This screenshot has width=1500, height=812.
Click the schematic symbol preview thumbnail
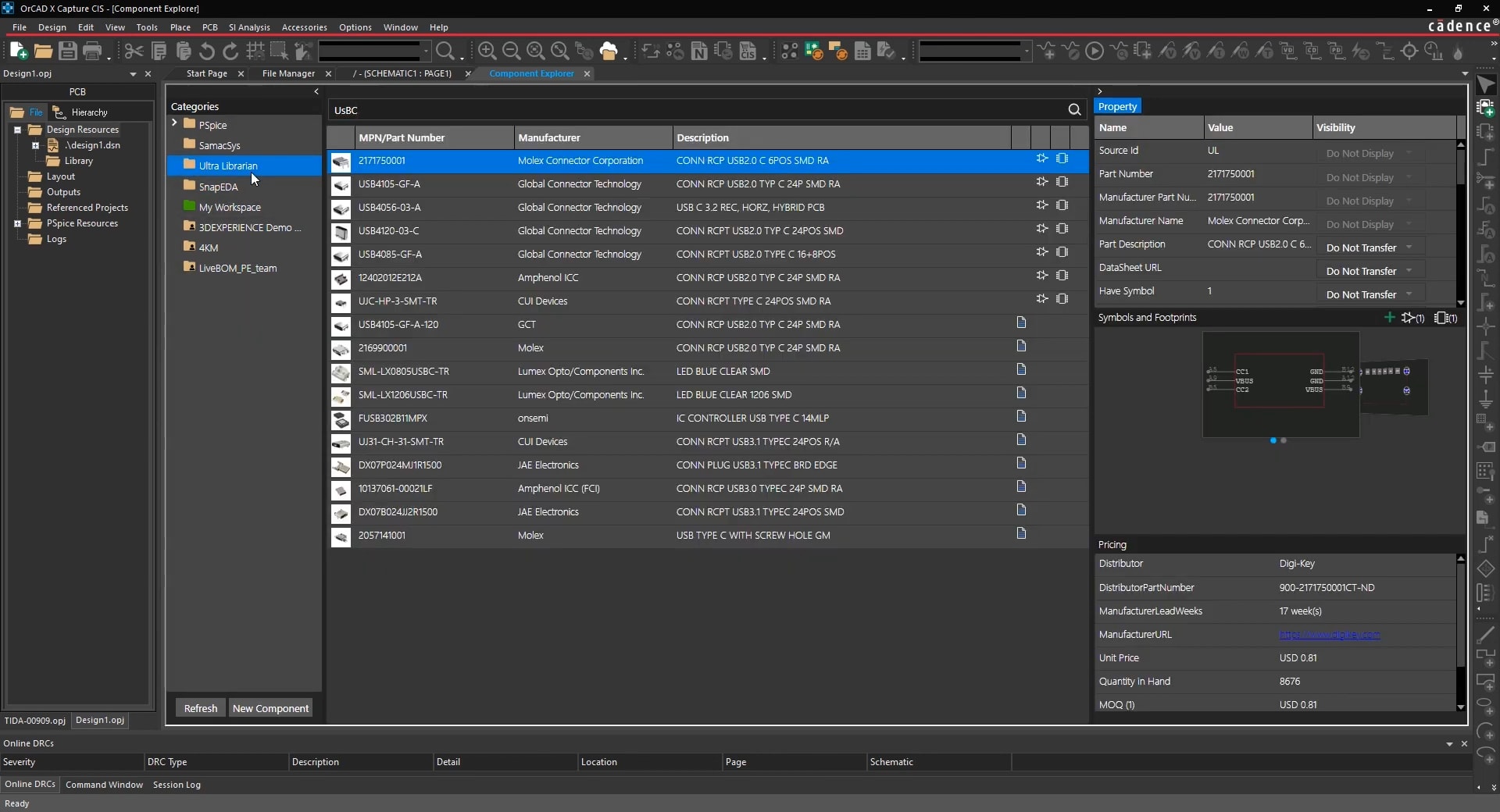click(1280, 383)
